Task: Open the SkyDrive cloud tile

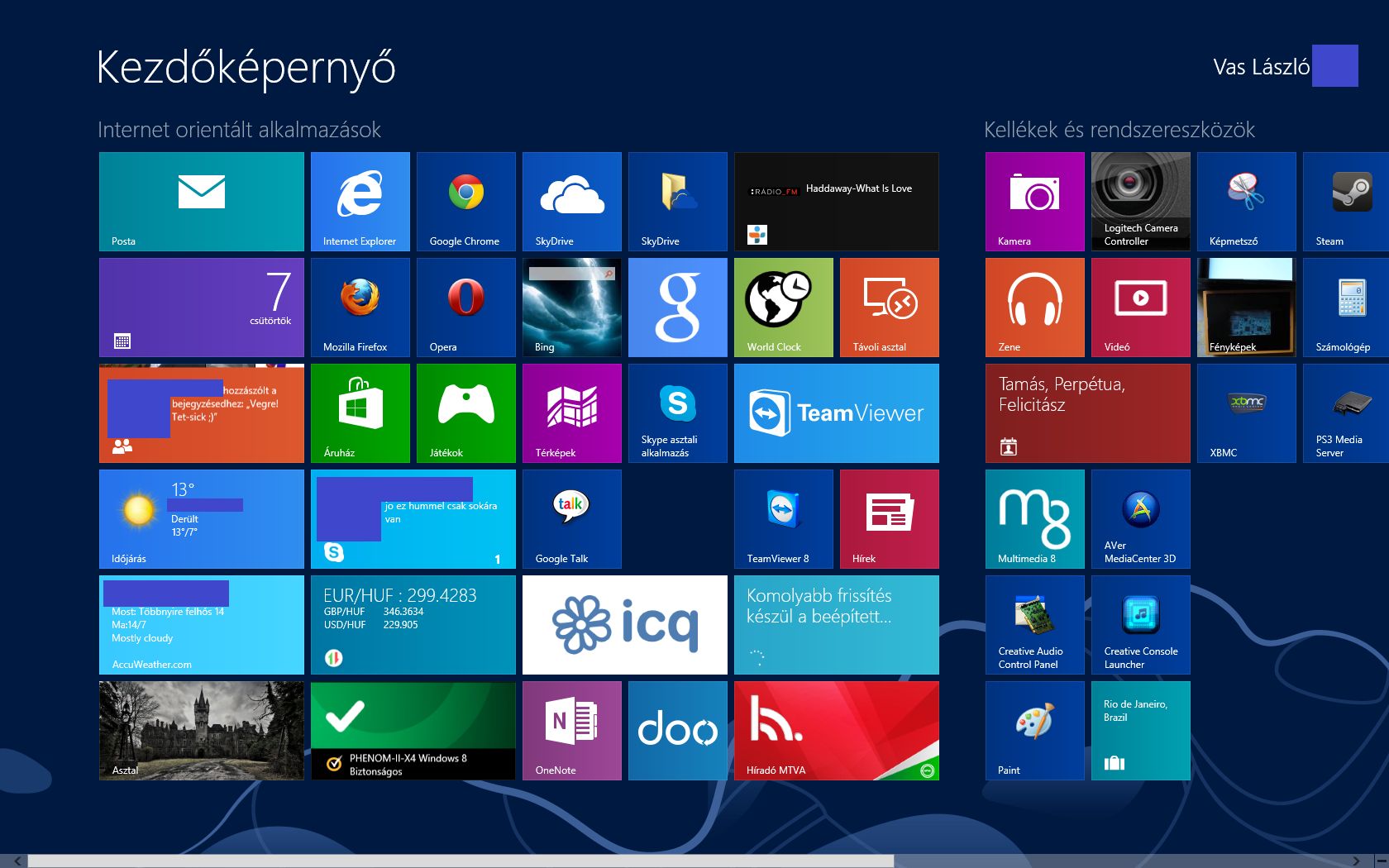Action: [572, 202]
